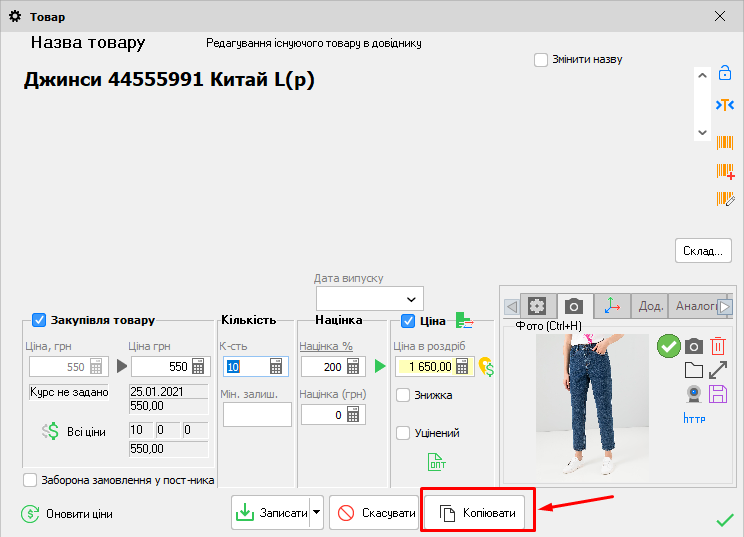Tick the Знижка checkbox
This screenshot has height=537, width=744.
click(x=403, y=395)
